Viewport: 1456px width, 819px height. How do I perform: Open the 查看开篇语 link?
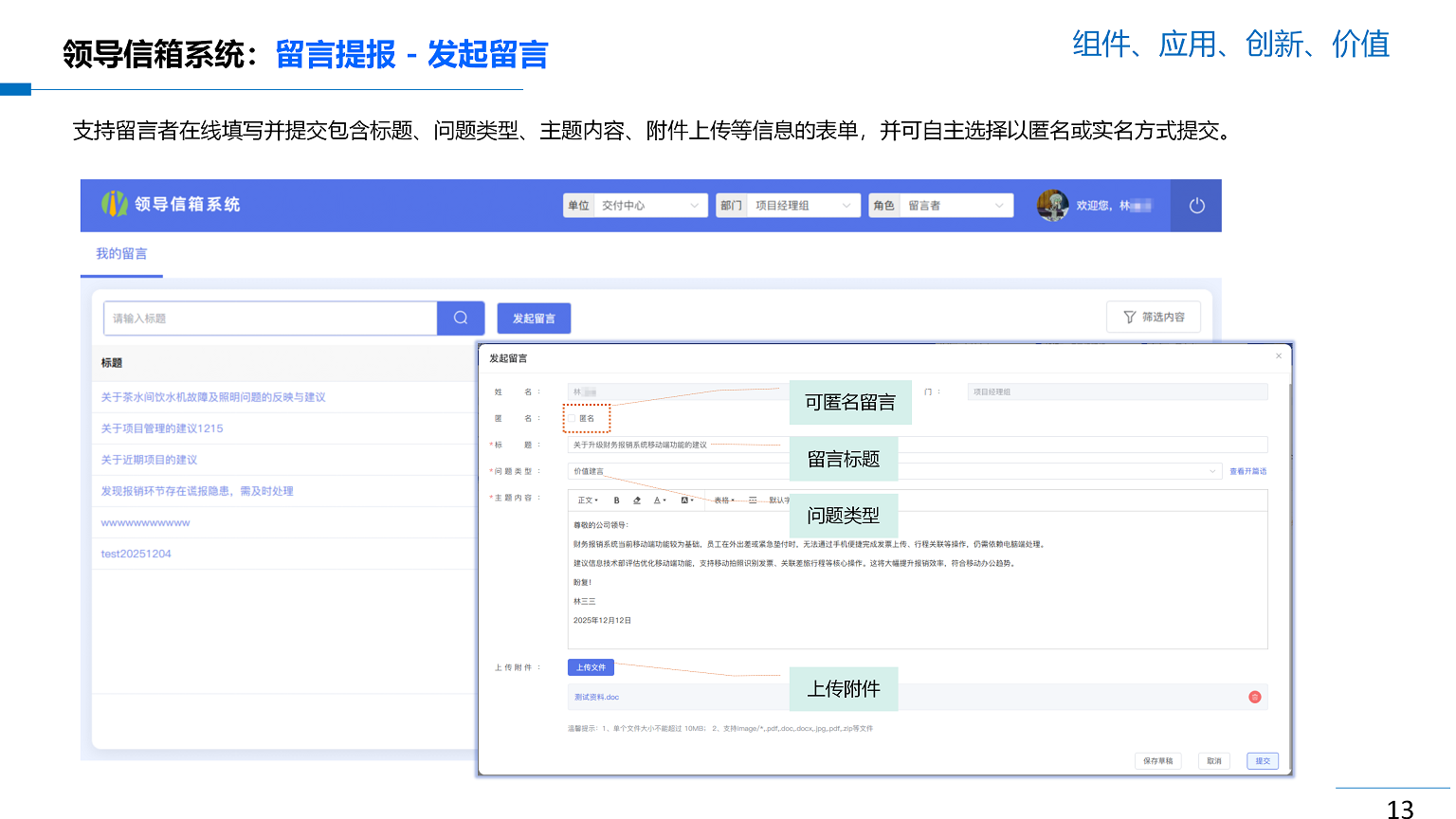point(1248,471)
